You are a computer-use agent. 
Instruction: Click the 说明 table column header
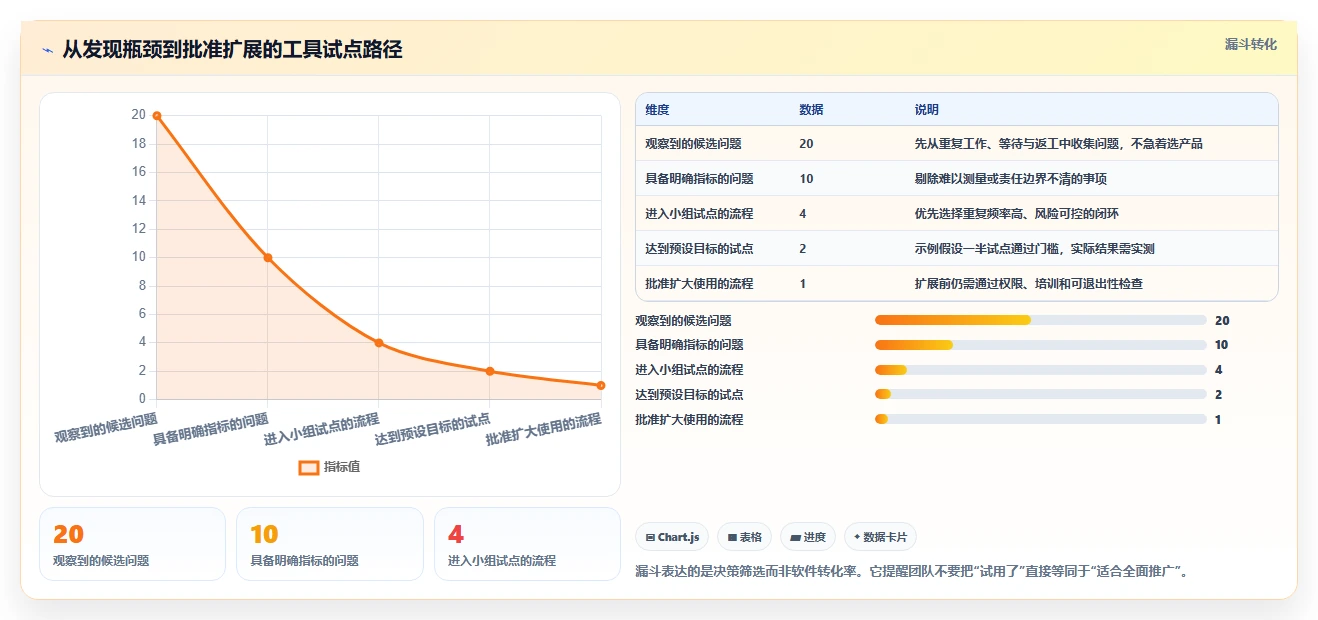click(926, 110)
